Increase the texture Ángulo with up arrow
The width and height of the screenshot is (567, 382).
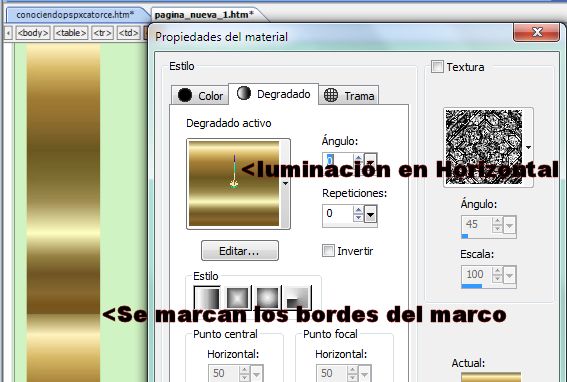point(498,221)
